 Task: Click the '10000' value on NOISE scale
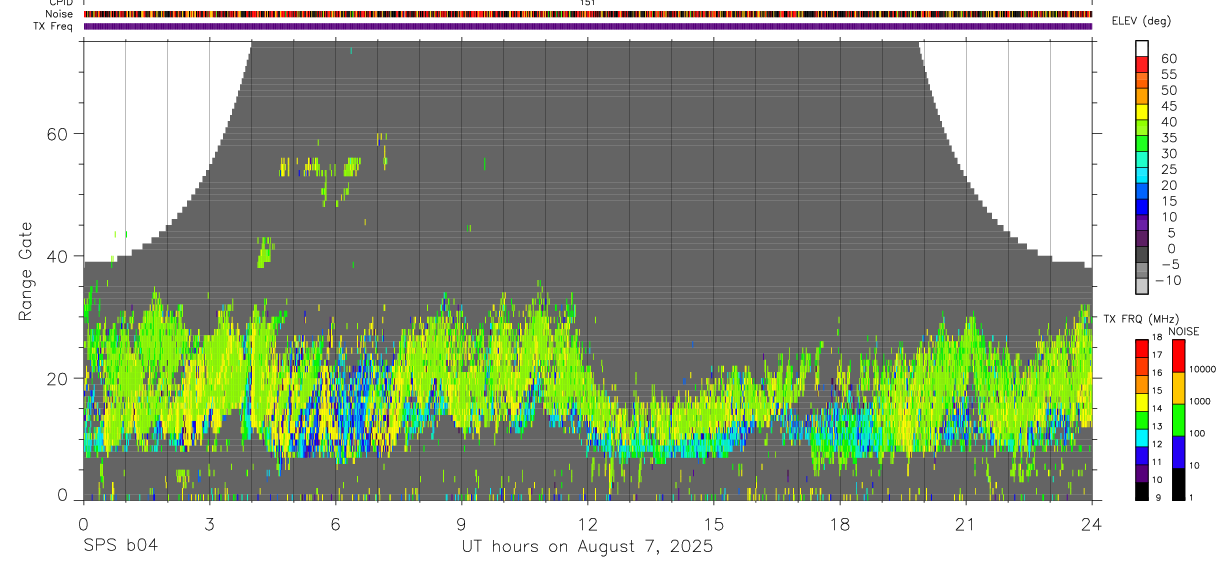click(1203, 369)
